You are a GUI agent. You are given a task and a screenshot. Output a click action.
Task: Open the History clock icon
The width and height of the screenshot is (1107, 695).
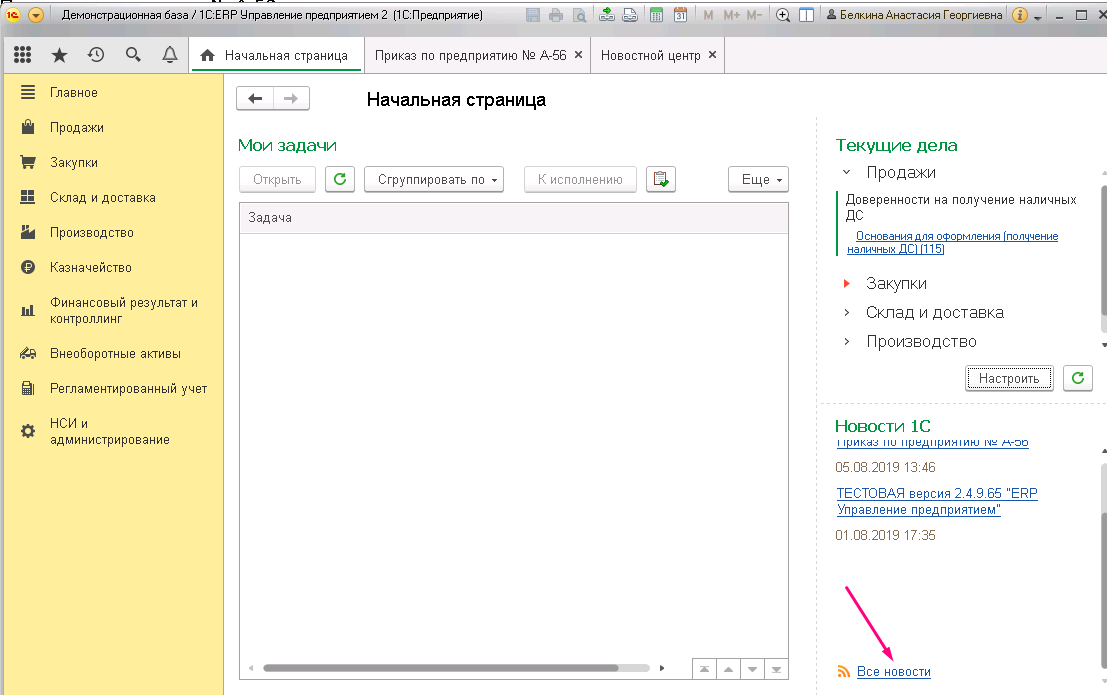(96, 54)
